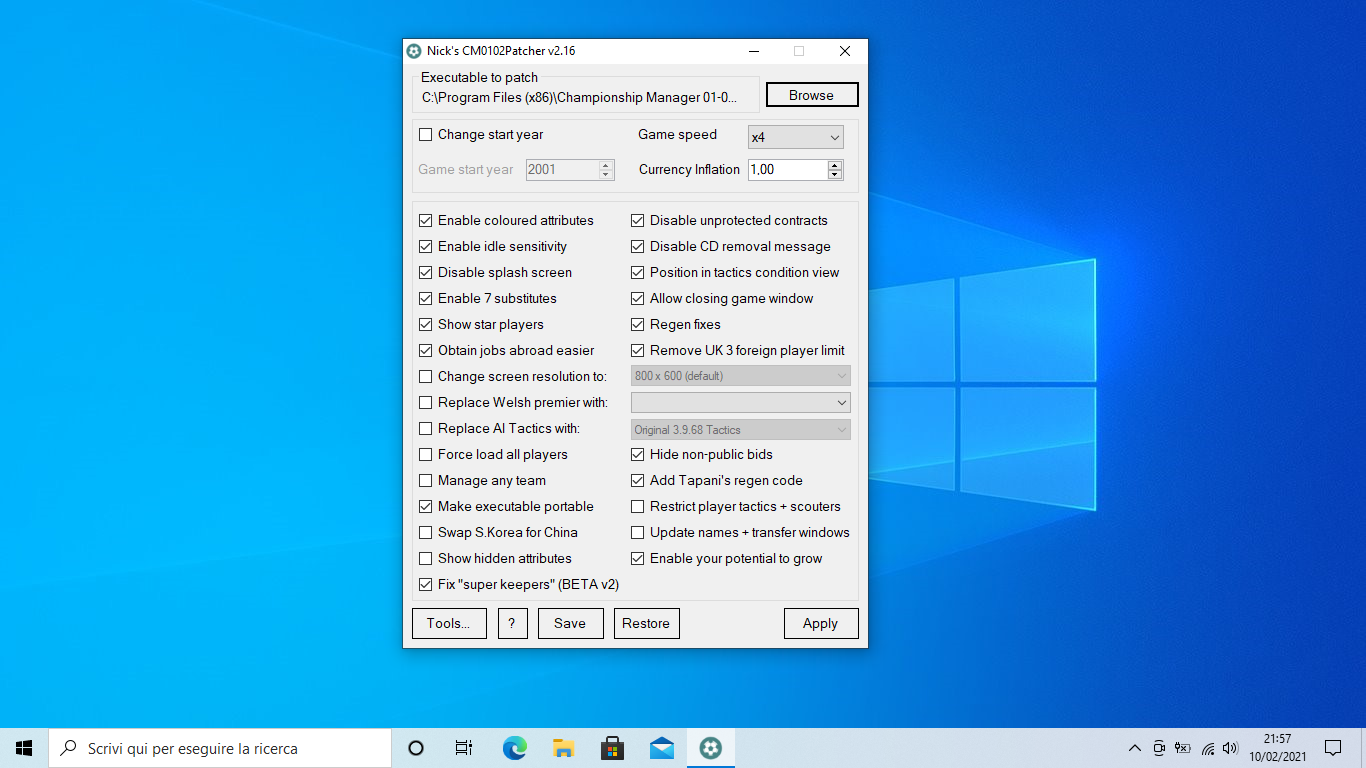The image size is (1366, 768).
Task: Check Force load all players
Action: [426, 455]
